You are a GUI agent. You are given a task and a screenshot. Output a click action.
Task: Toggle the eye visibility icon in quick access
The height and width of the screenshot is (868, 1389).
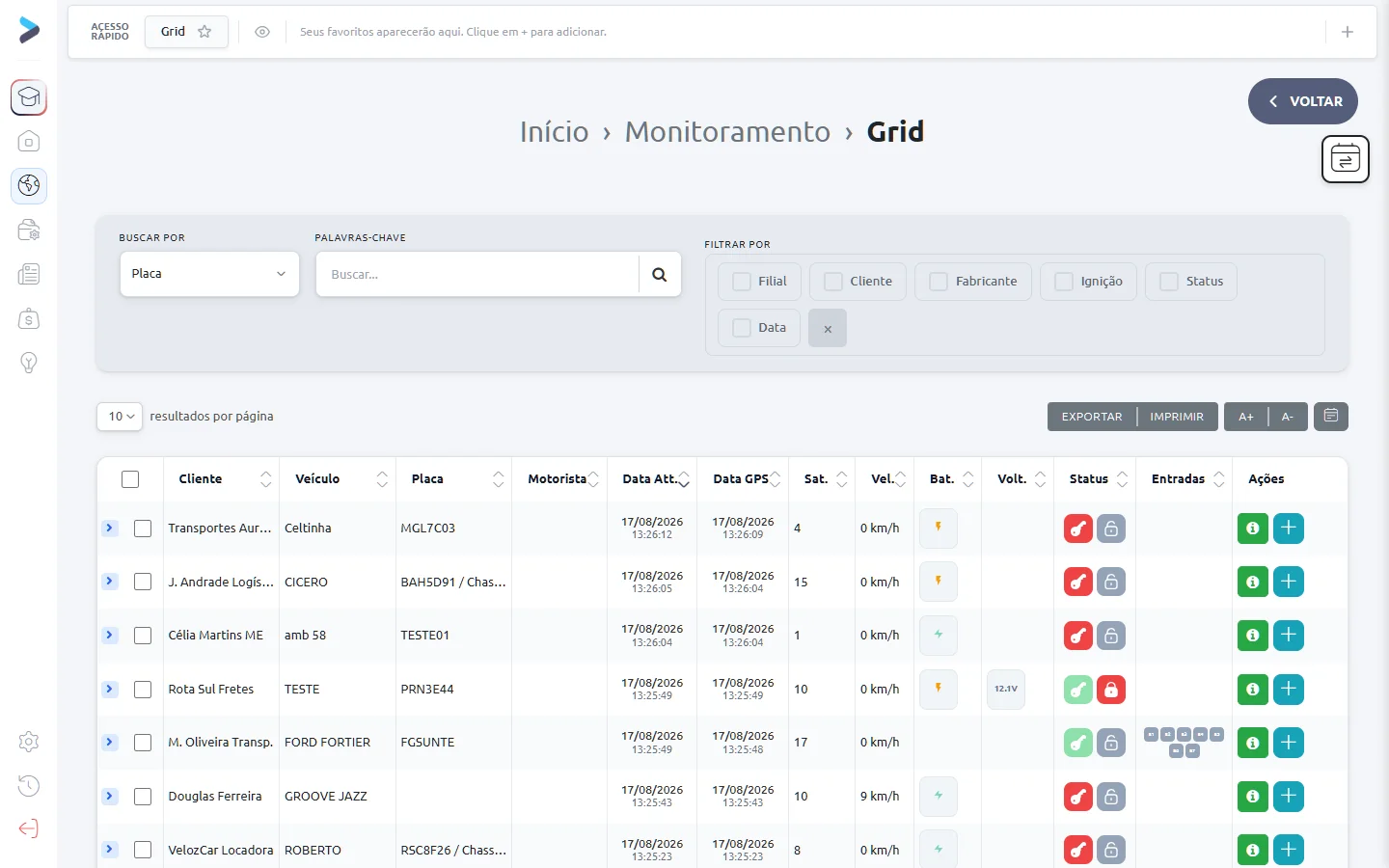262,32
